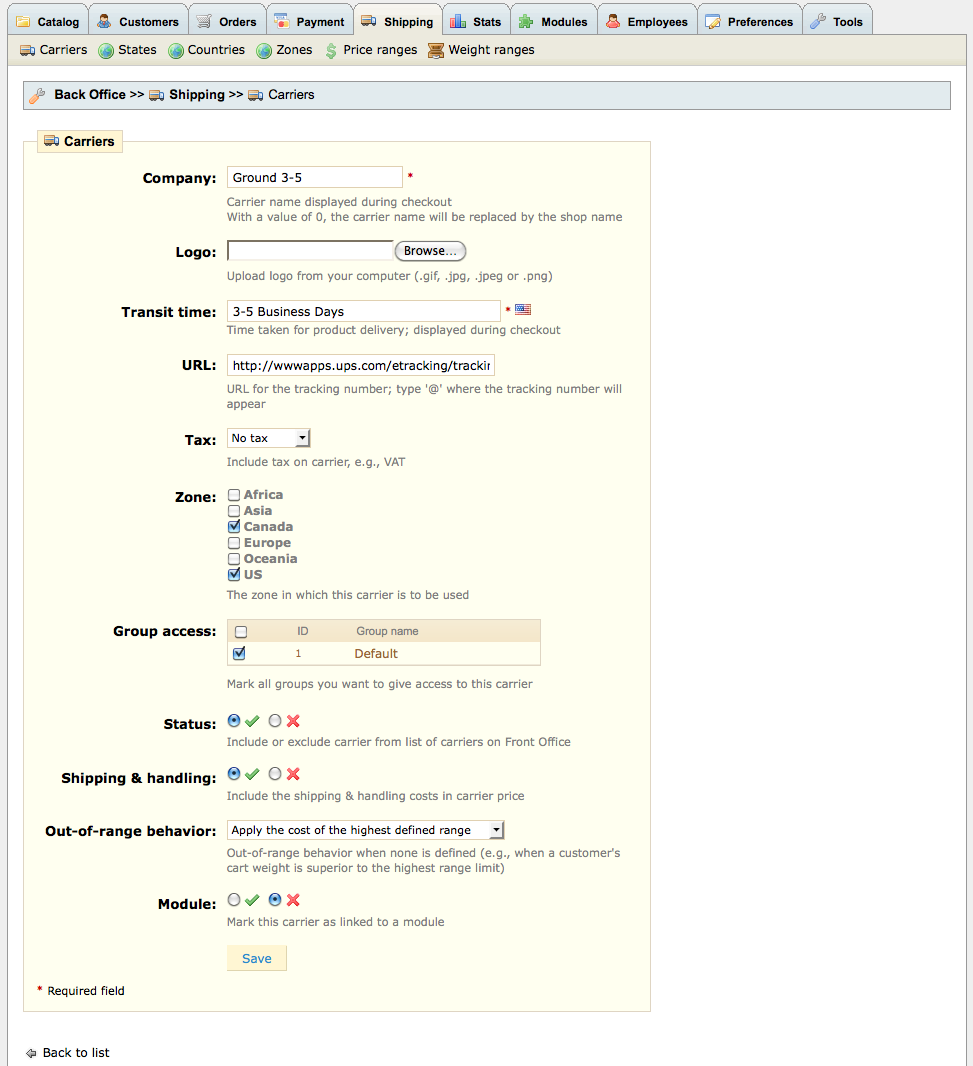Click the Shipping breadcrumb link
Image resolution: width=973 pixels, height=1066 pixels.
[x=197, y=94]
